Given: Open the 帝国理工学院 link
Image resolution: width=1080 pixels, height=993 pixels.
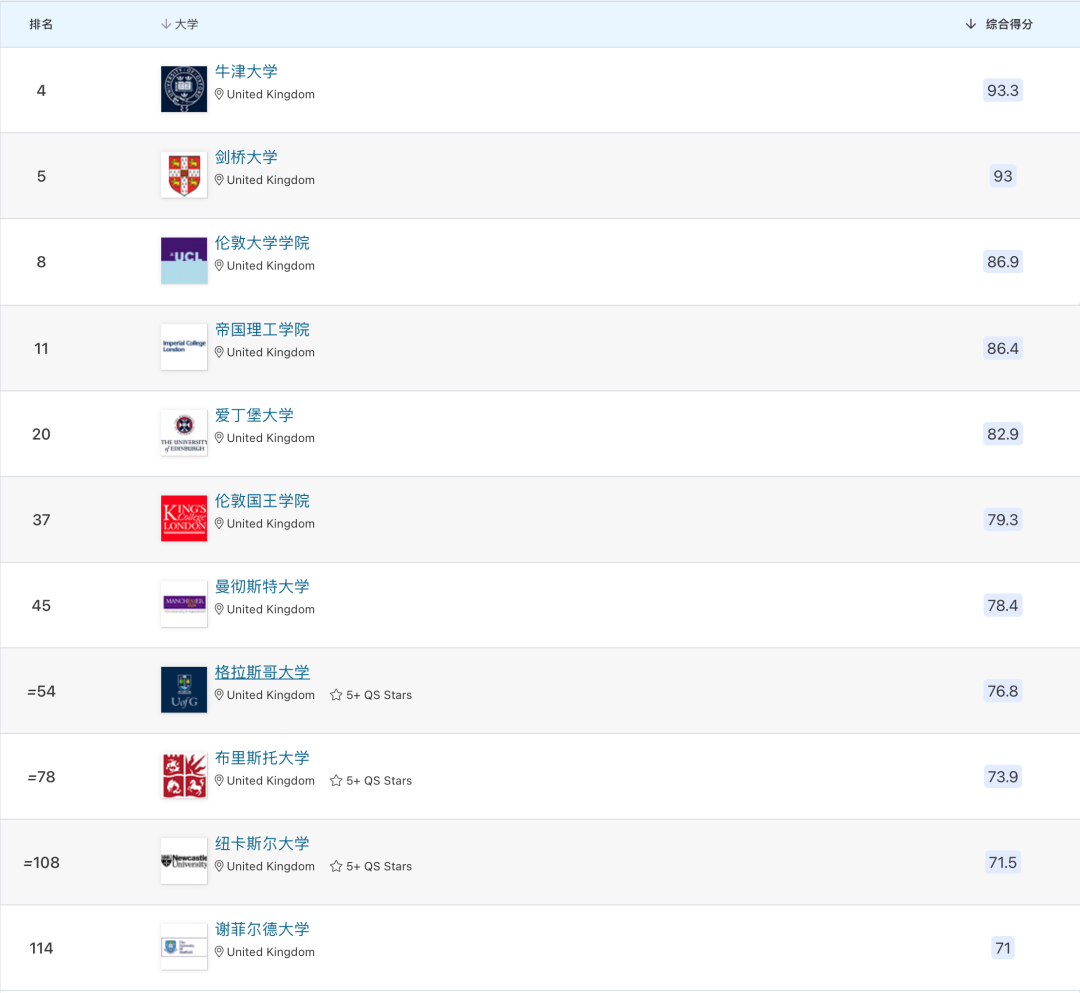Looking at the screenshot, I should click(x=262, y=329).
